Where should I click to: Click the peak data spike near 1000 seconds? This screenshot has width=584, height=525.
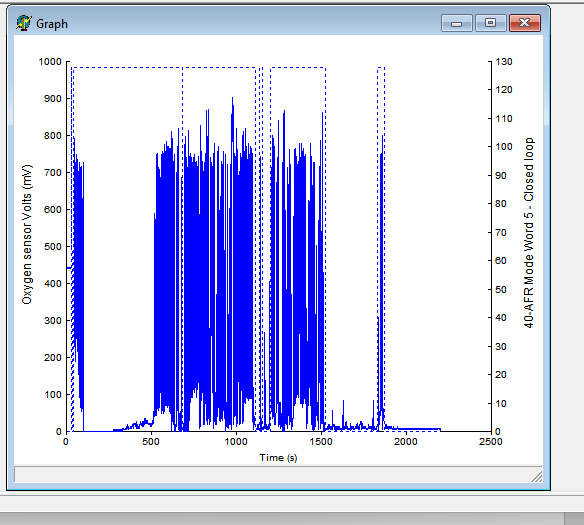pos(232,98)
